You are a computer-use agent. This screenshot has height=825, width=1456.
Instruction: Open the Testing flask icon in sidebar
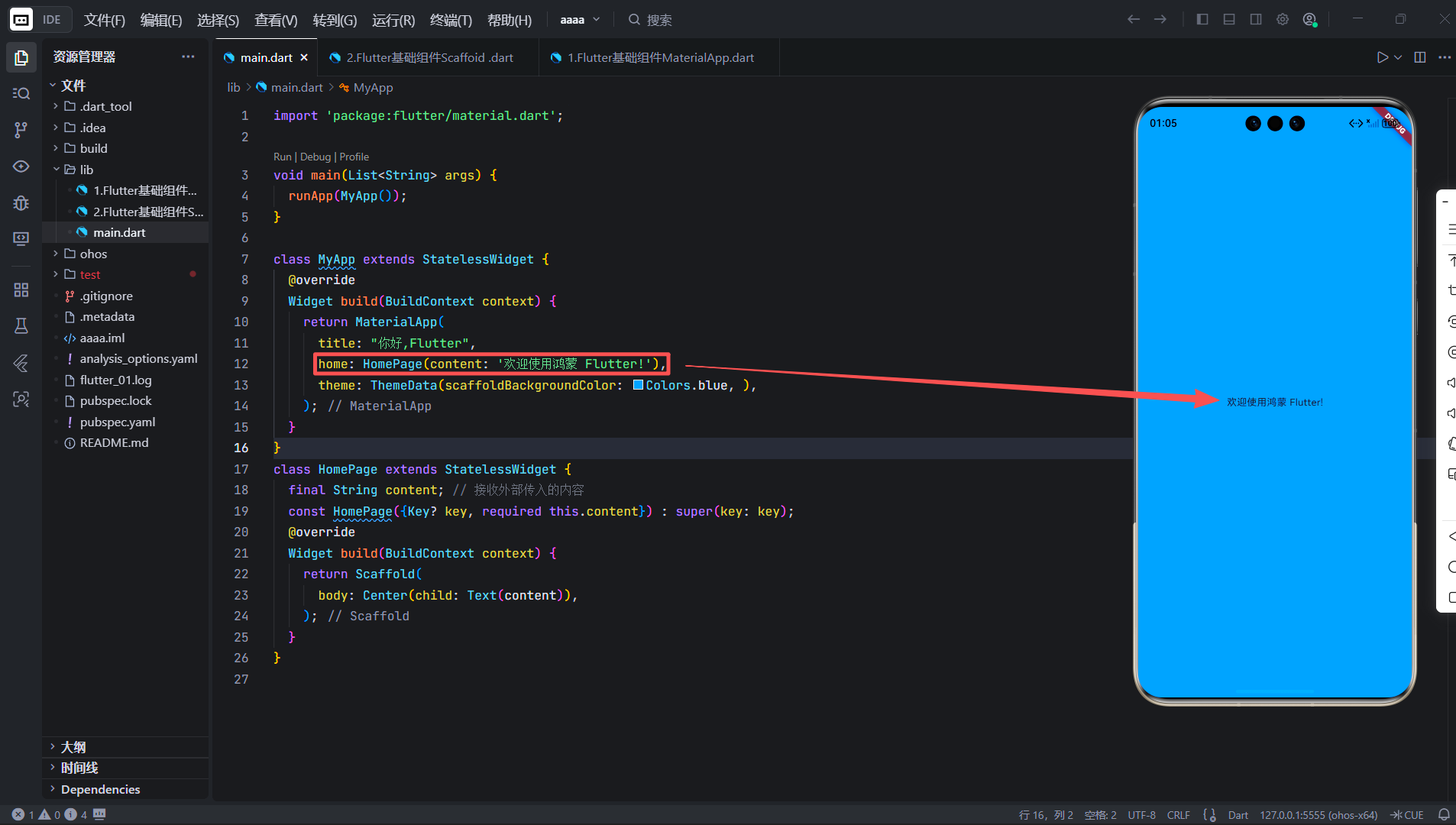click(21, 326)
